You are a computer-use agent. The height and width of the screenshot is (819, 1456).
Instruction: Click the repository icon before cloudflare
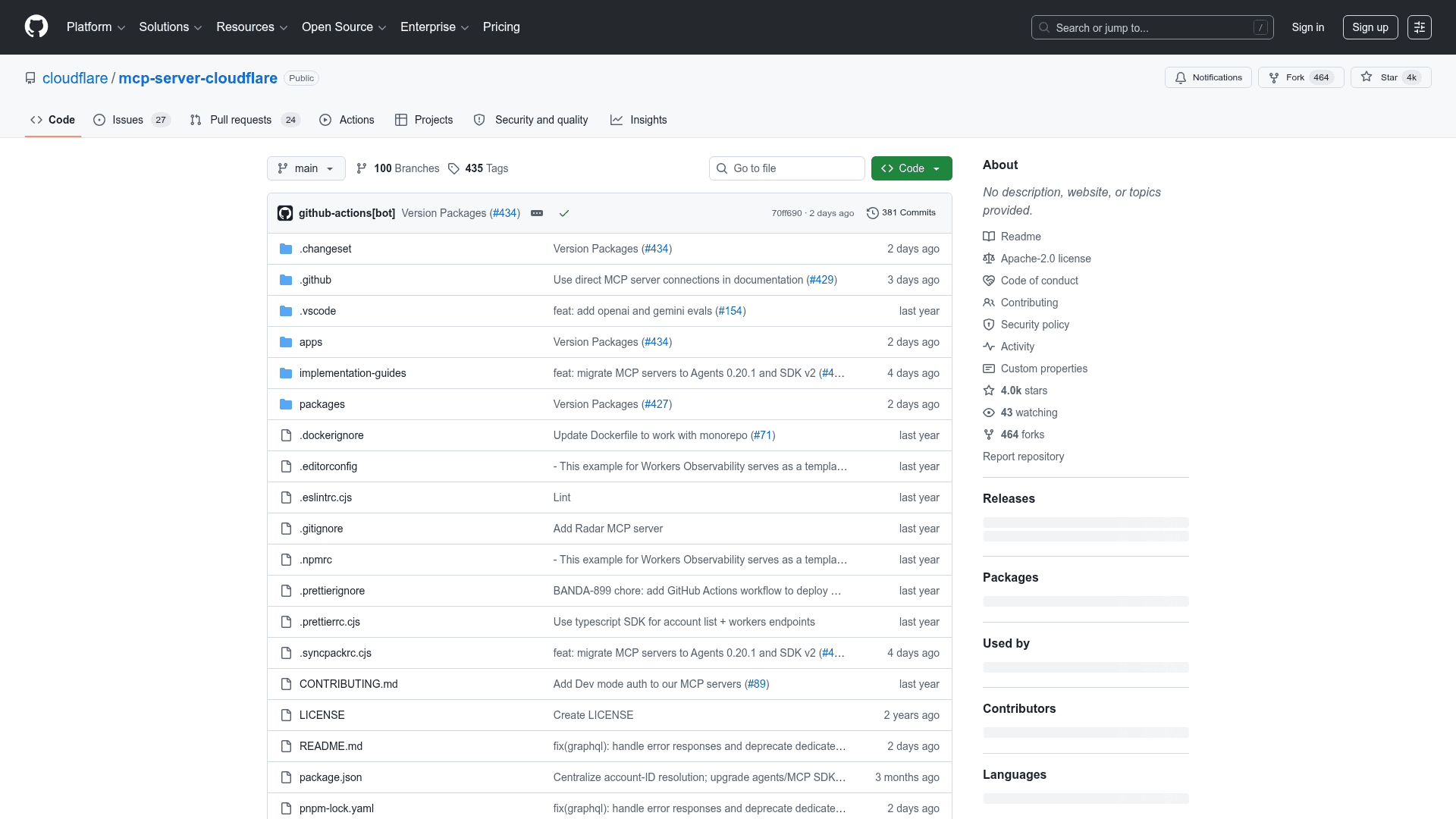(30, 78)
